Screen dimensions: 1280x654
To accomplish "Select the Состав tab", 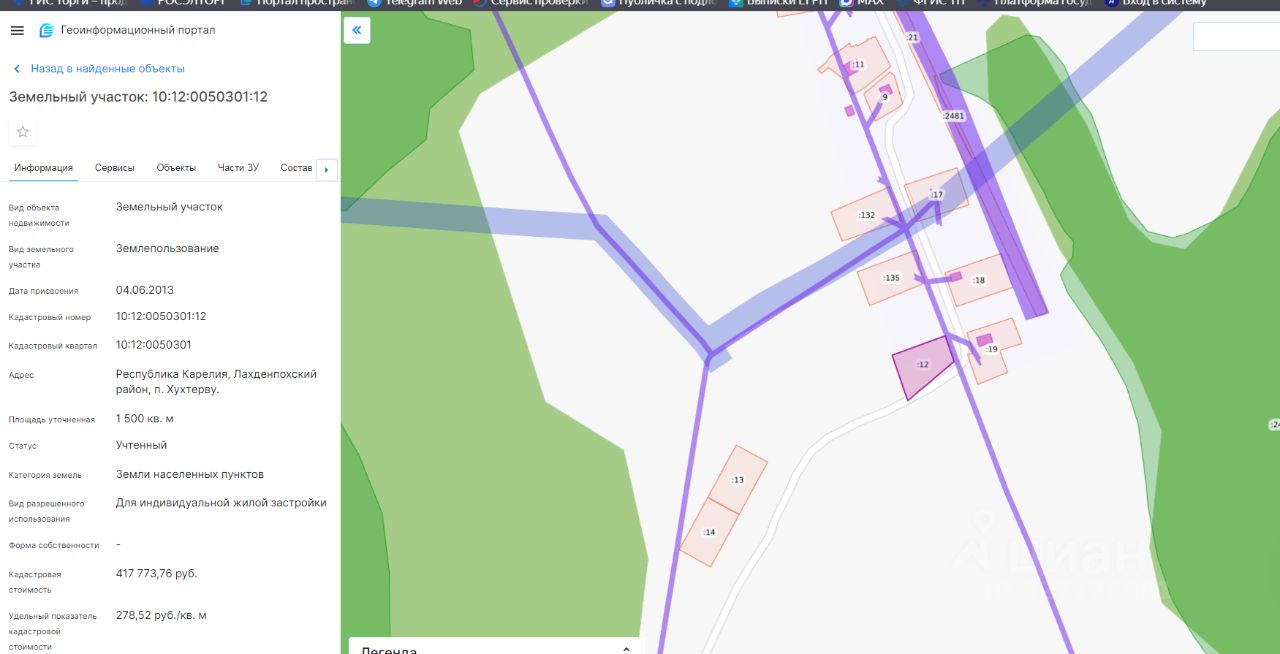I will (296, 167).
